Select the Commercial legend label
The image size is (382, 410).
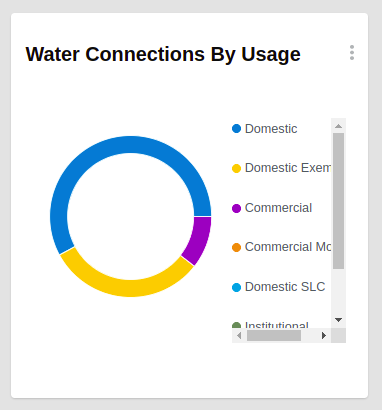(x=278, y=208)
